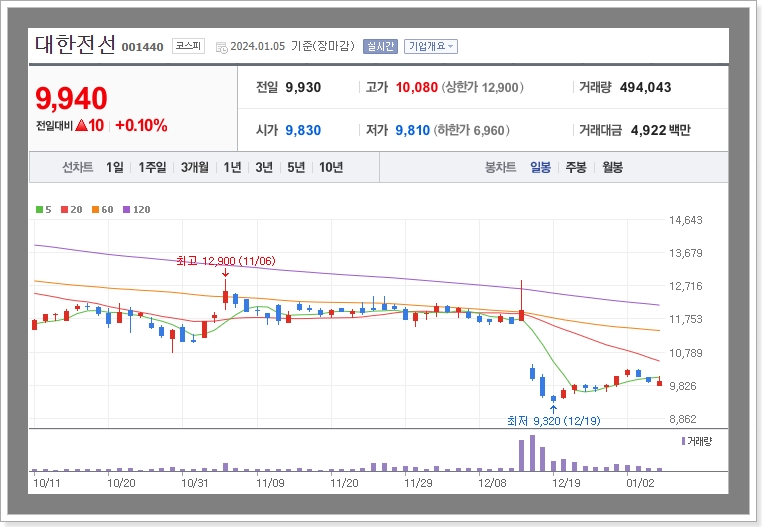Click the 거래량 value 494,043

pos(645,88)
